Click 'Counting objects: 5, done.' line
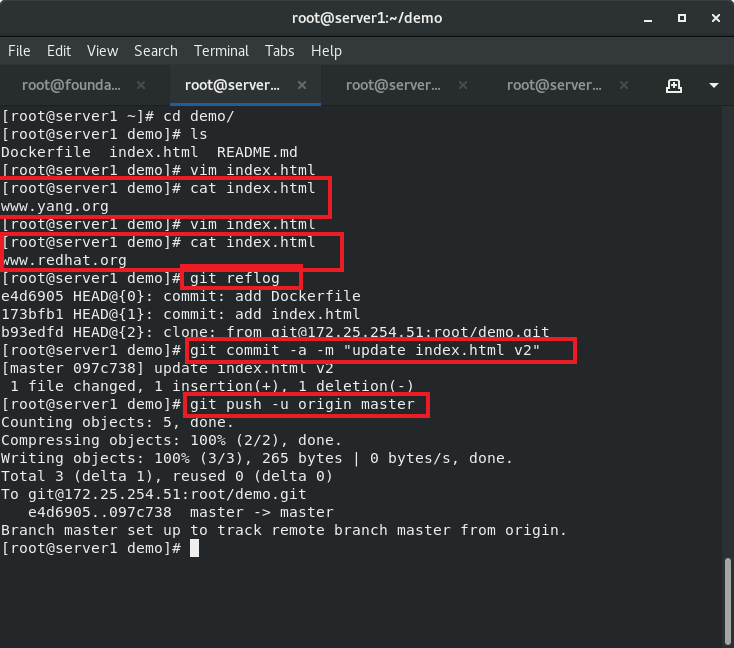Viewport: 734px width, 648px height. point(117,422)
